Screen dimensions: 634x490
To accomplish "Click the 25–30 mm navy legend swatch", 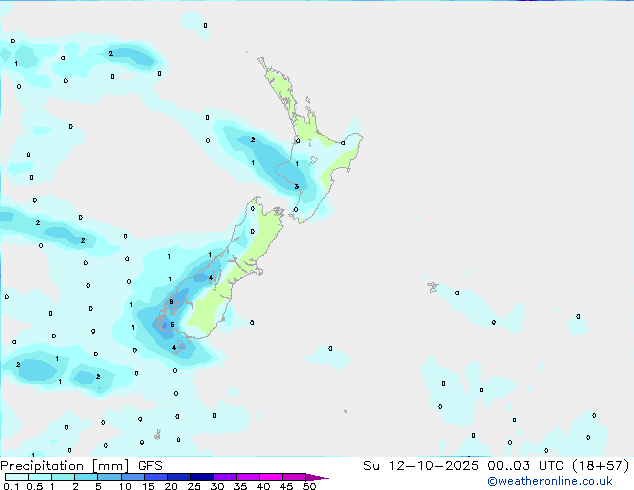I will [201, 477].
